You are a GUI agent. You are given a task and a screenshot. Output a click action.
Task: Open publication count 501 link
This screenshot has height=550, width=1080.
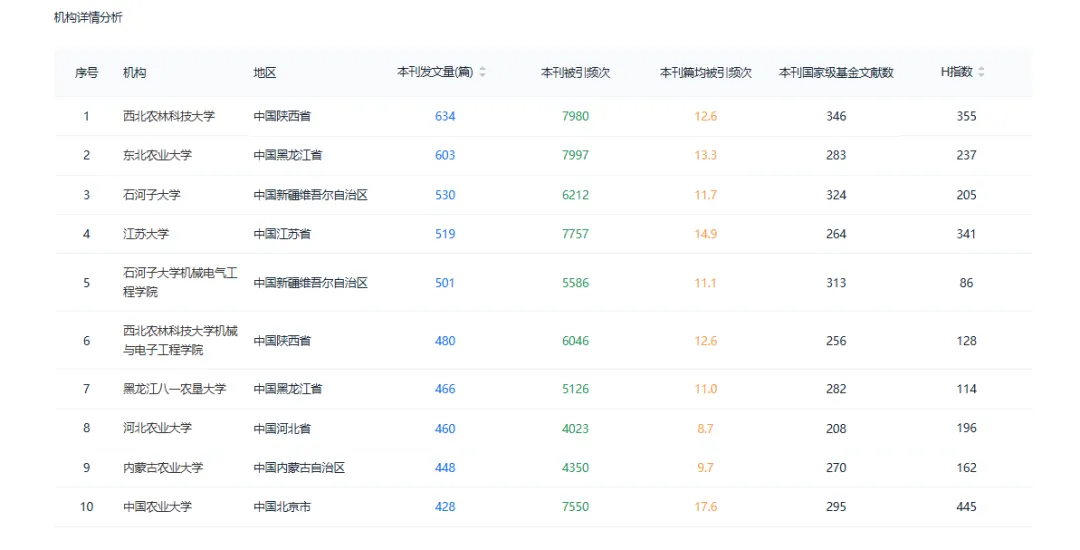pyautogui.click(x=445, y=283)
